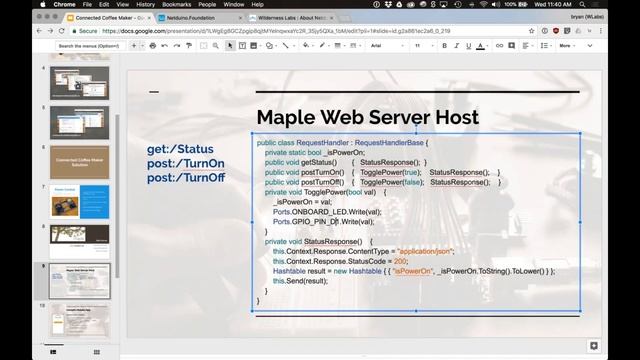
Task: Click the browser Back arrow
Action: click(x=39, y=31)
